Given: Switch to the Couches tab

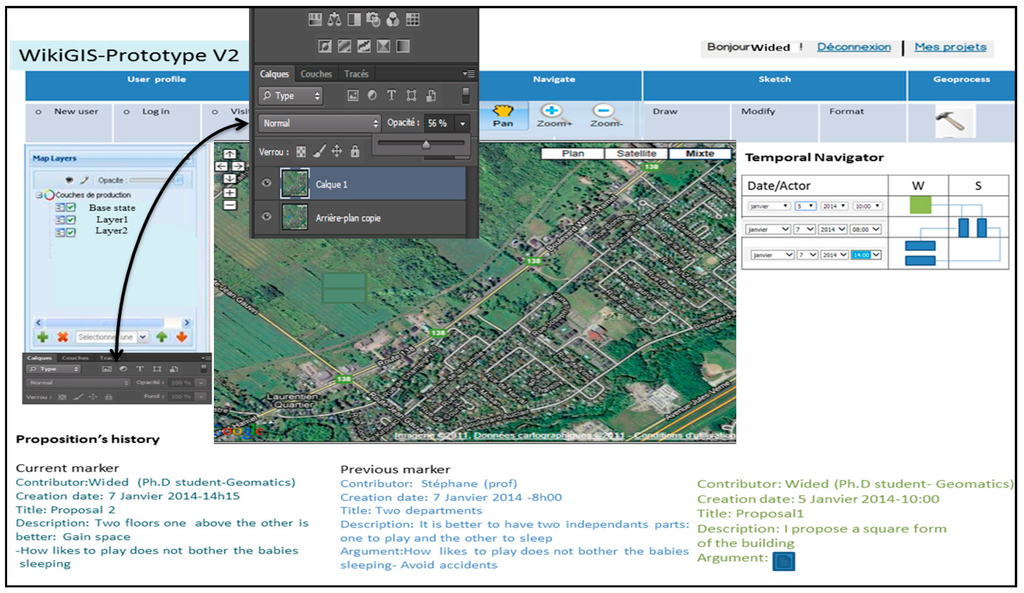Looking at the screenshot, I should click(316, 74).
